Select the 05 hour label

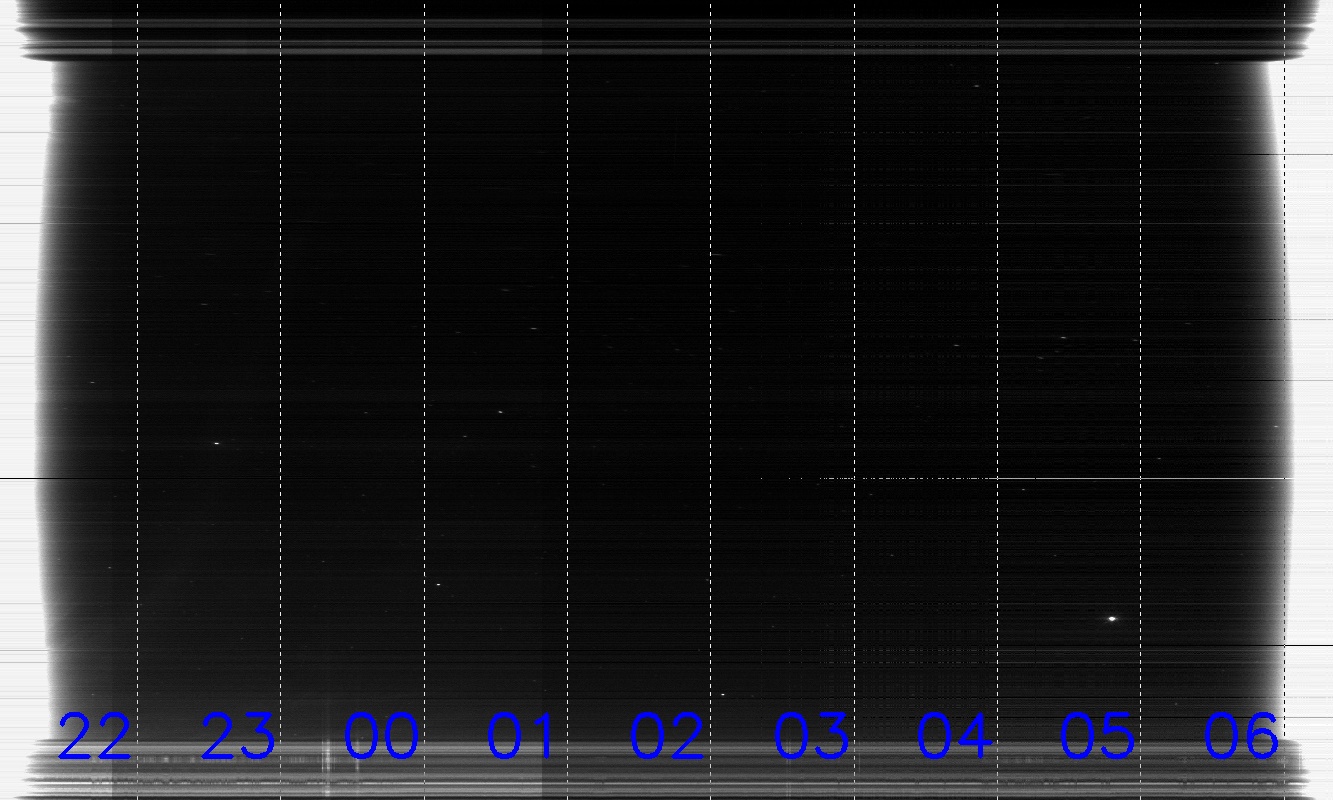[1097, 737]
